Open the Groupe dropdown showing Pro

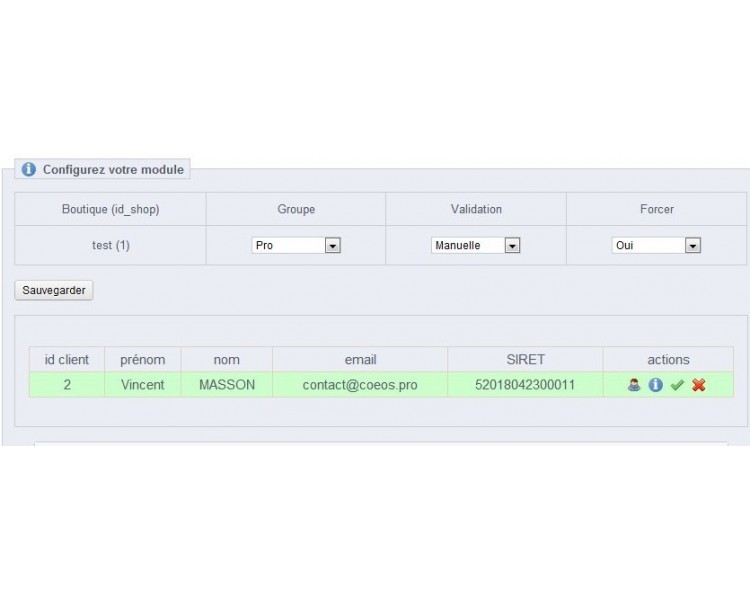tap(296, 245)
